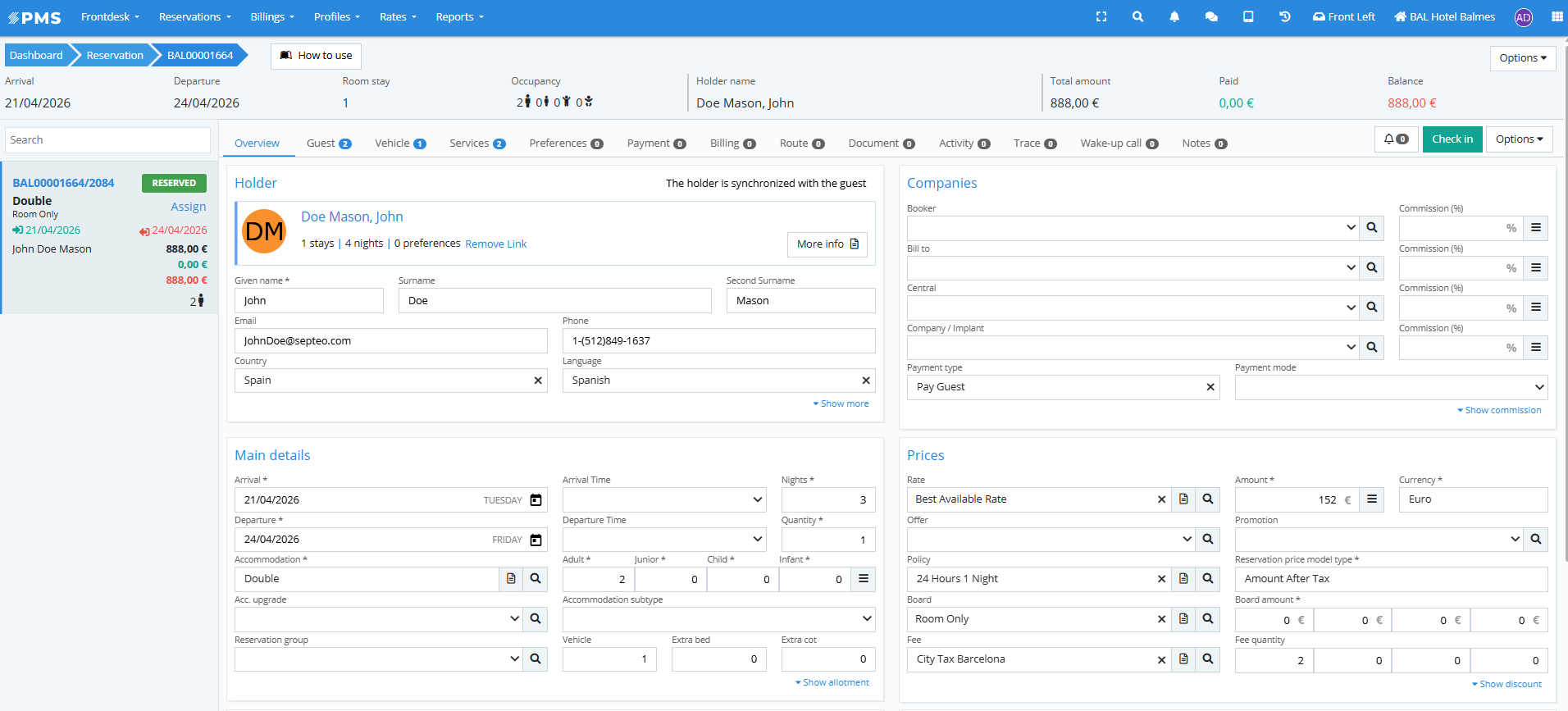Open notifications bell in the top bar
This screenshot has height=711, width=1568.
(1174, 16)
